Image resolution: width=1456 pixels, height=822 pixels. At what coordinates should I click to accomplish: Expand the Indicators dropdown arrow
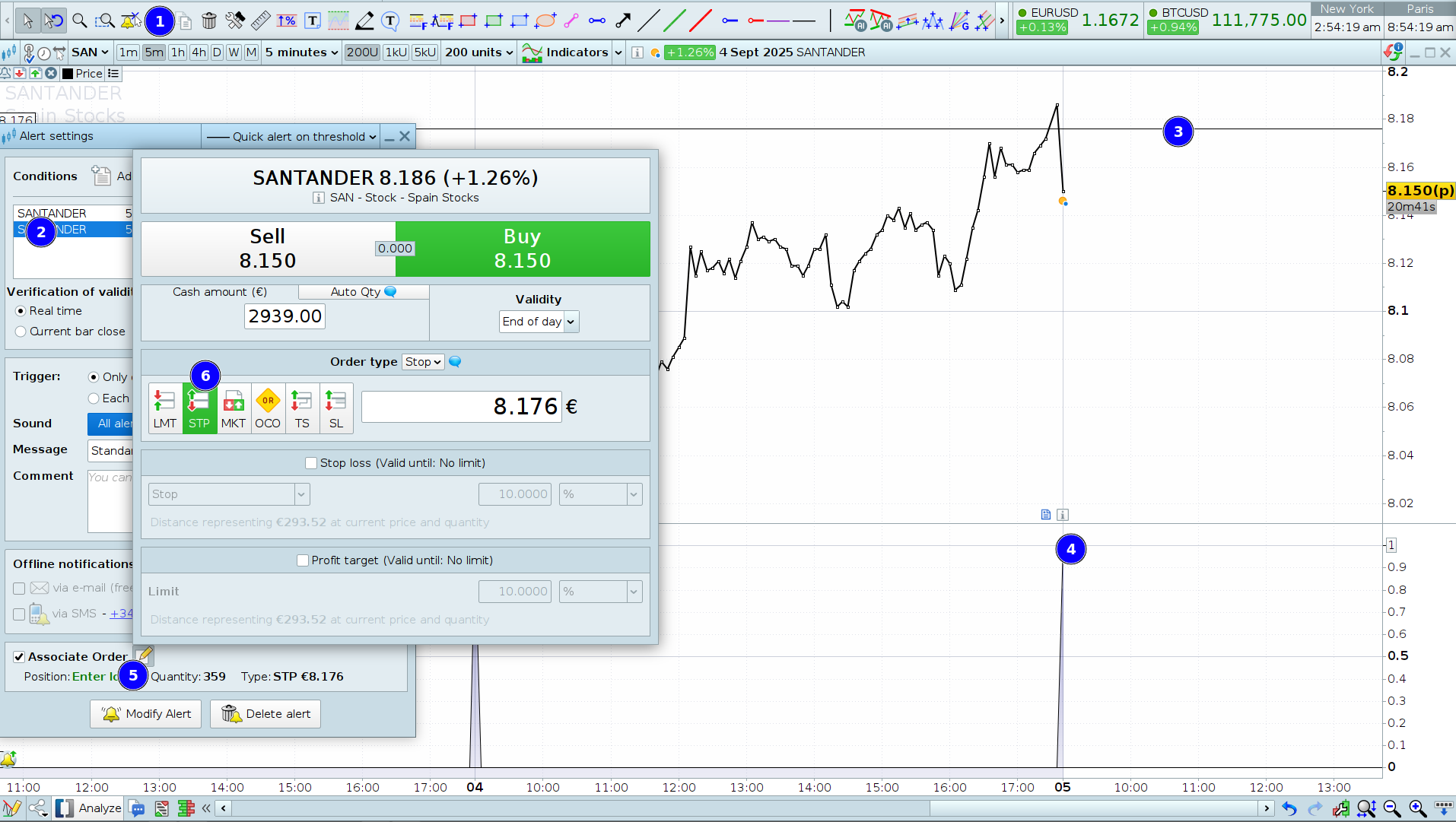click(618, 52)
